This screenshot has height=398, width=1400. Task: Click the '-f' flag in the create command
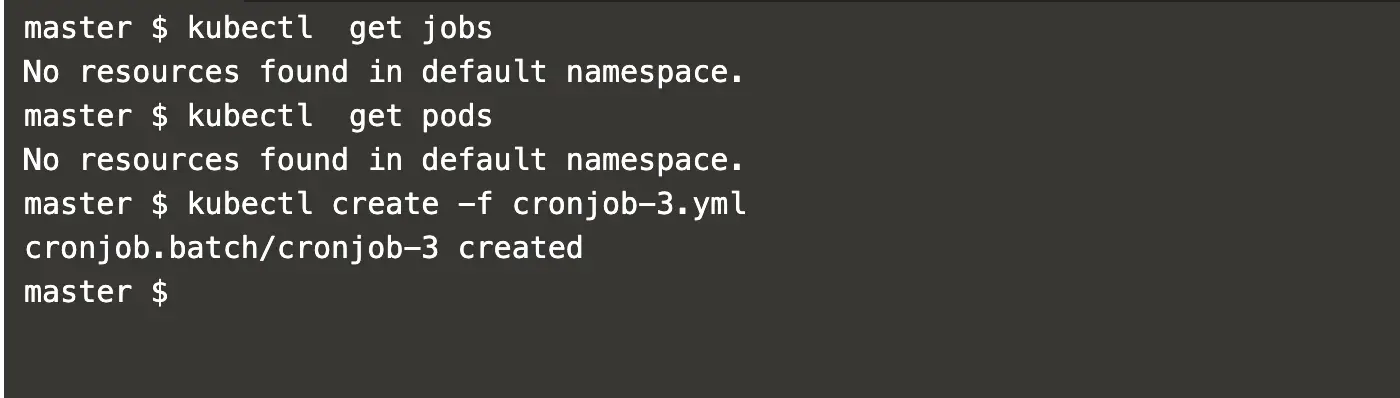point(475,204)
